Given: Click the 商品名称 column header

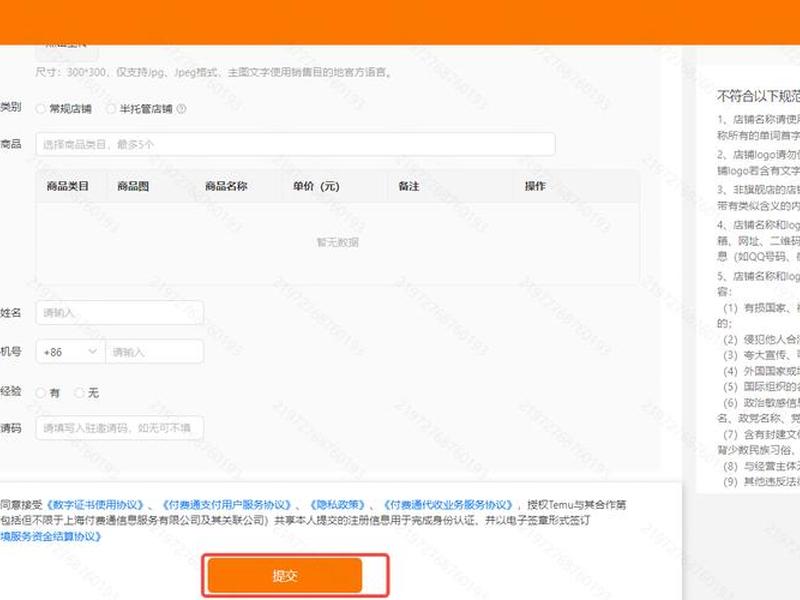Looking at the screenshot, I should point(226,186).
